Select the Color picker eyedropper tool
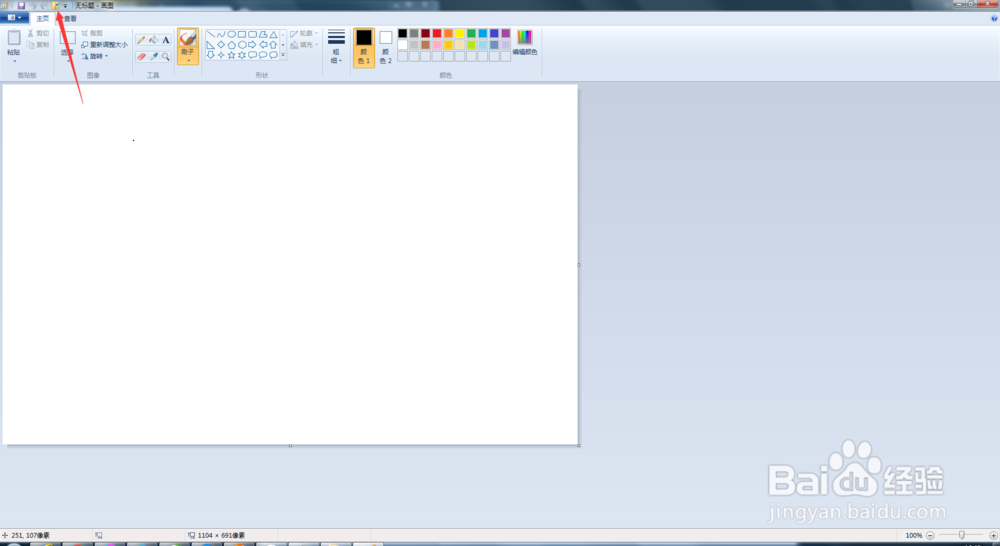Screen dimensions: 1000x546 pos(153,57)
